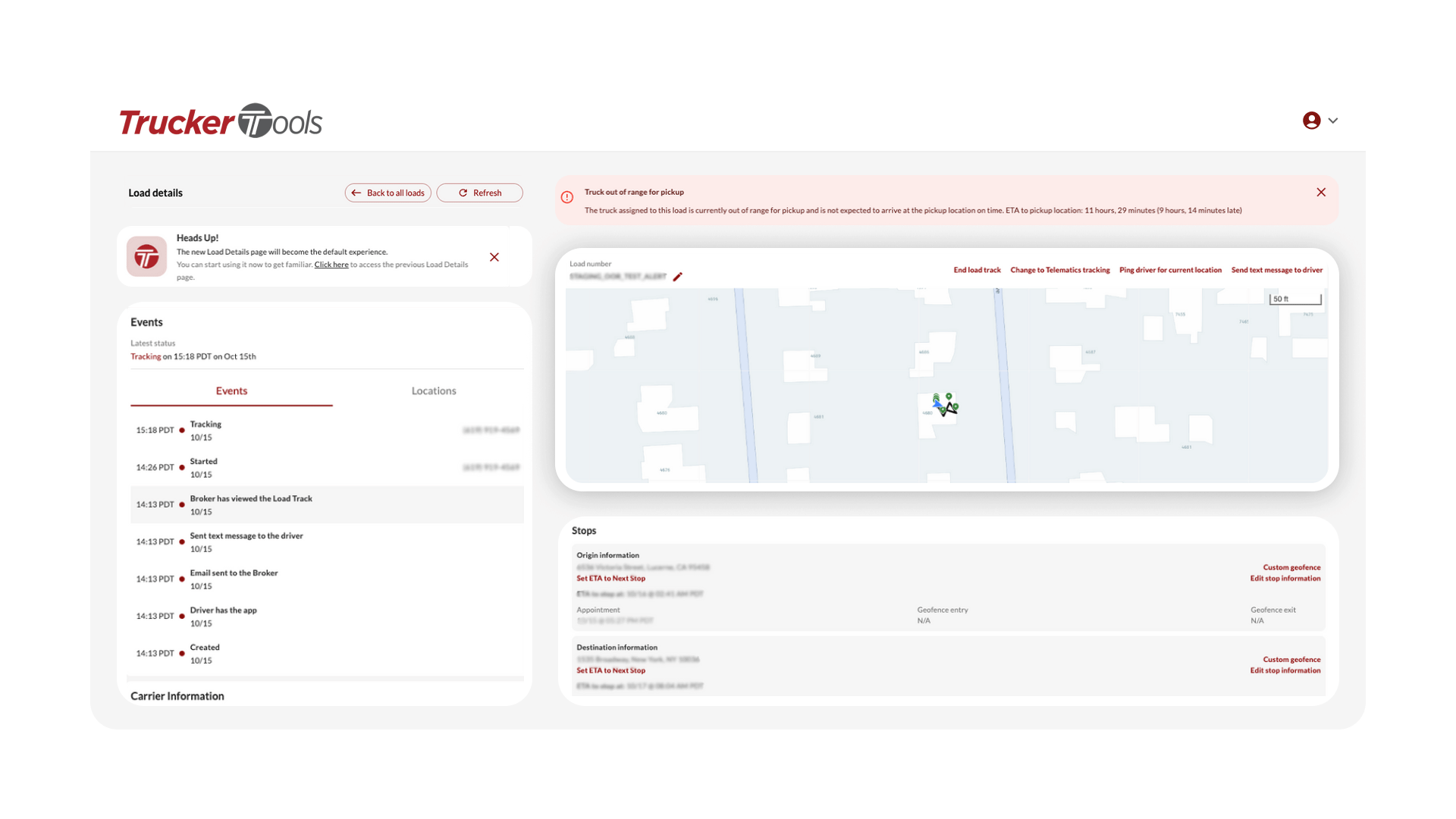The width and height of the screenshot is (1456, 819).
Task: Open the previous Load Details via Click here
Action: tap(331, 265)
